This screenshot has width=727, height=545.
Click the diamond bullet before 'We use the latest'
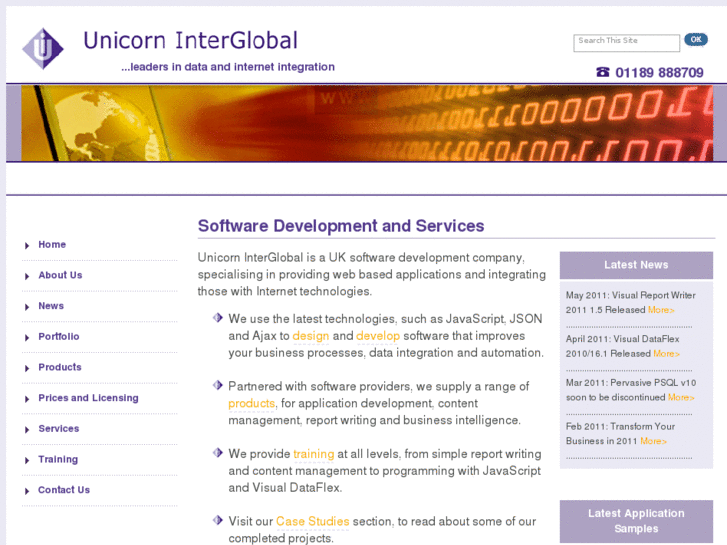[217, 318]
